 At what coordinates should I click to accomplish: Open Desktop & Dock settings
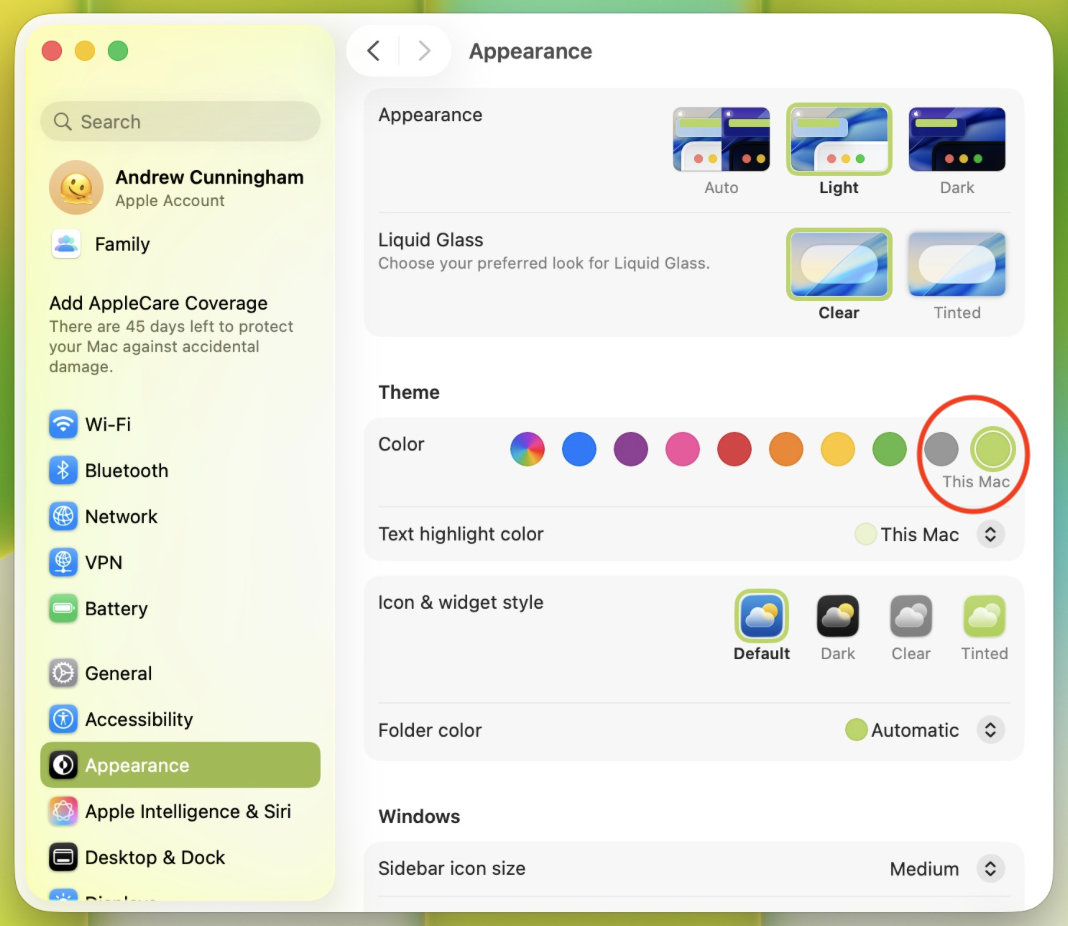pyautogui.click(x=180, y=857)
